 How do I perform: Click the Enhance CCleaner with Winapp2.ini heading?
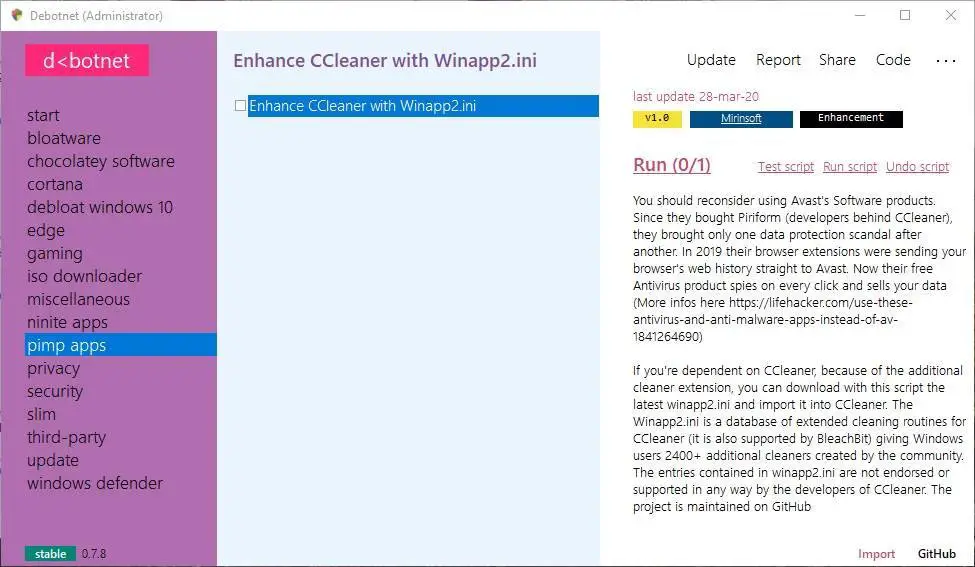(x=385, y=60)
